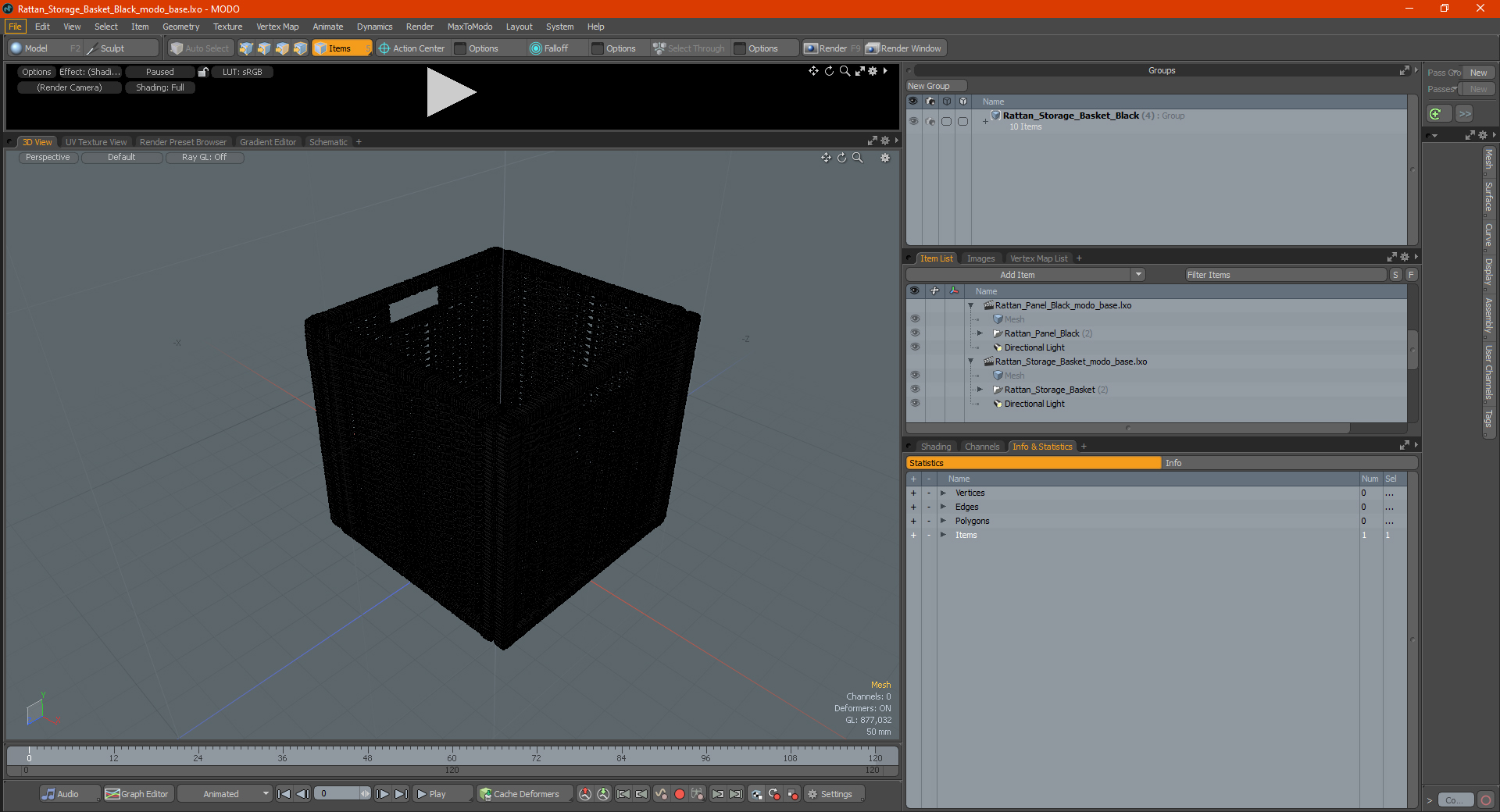Image resolution: width=1500 pixels, height=812 pixels.
Task: Click New Group button
Action: (936, 86)
